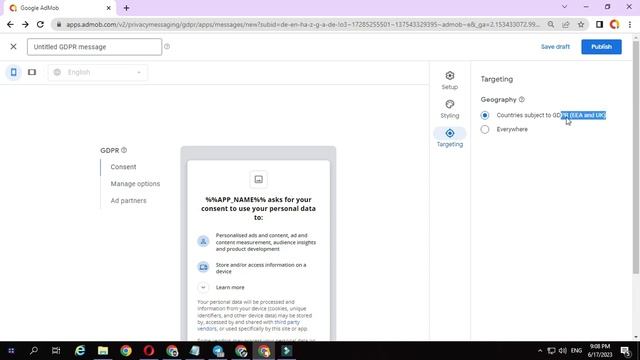Click the store information device icon

[x=203, y=267]
